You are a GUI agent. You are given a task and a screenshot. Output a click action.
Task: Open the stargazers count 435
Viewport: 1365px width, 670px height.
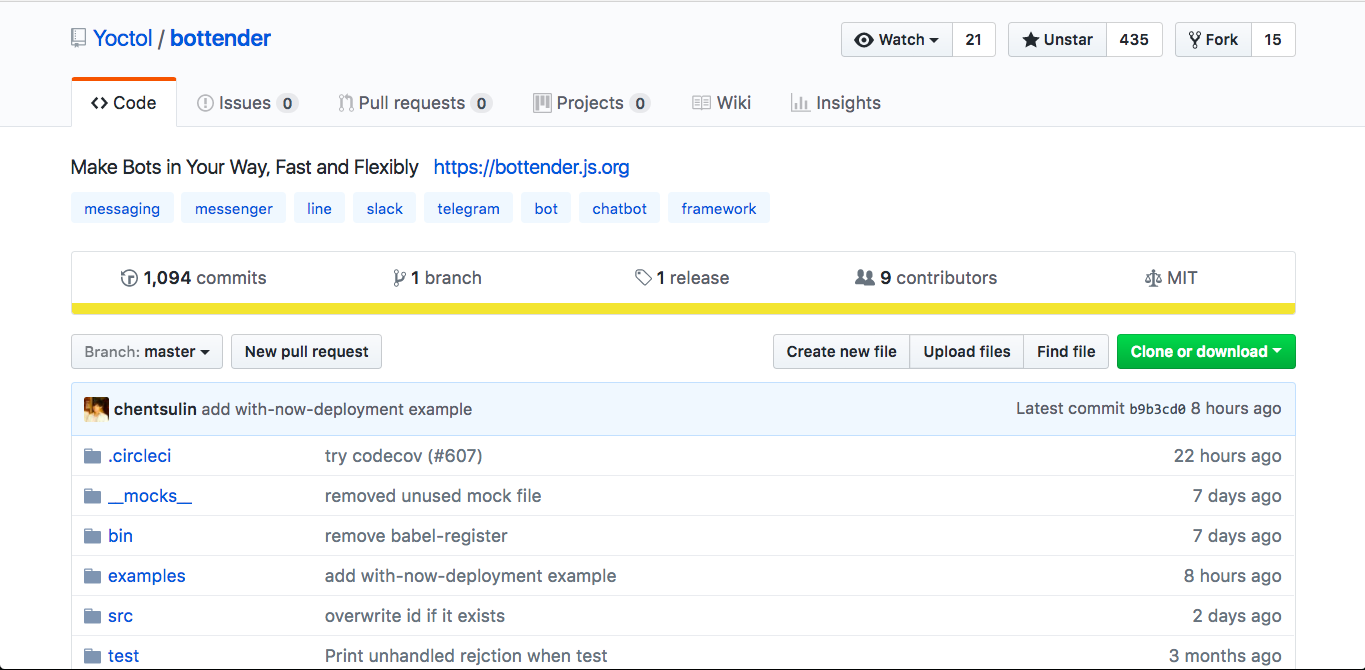click(1134, 40)
